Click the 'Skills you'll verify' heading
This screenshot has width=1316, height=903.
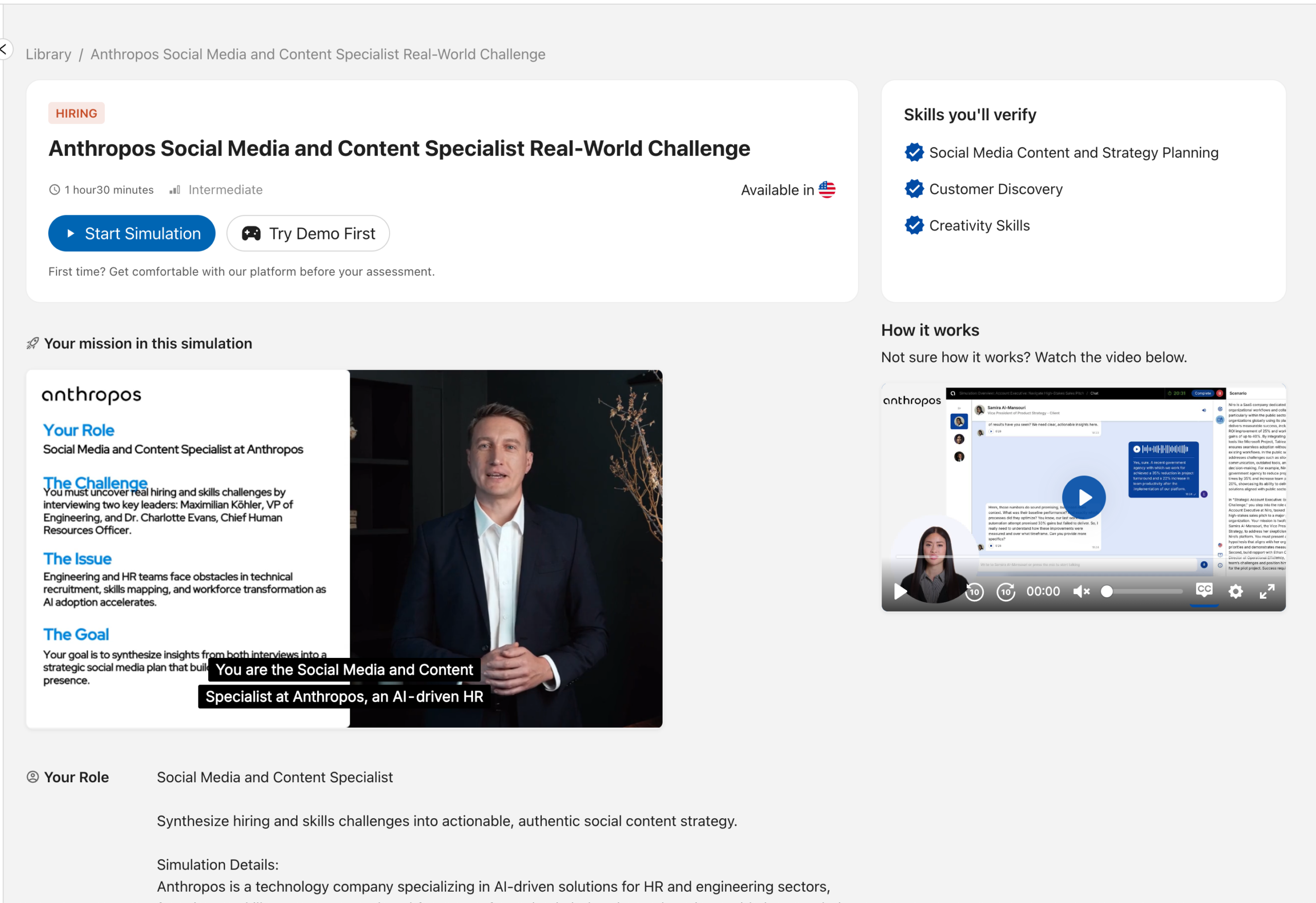pos(970,115)
